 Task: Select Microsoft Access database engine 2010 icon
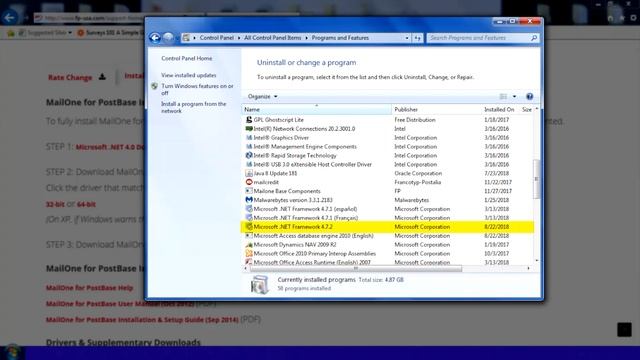(249, 236)
